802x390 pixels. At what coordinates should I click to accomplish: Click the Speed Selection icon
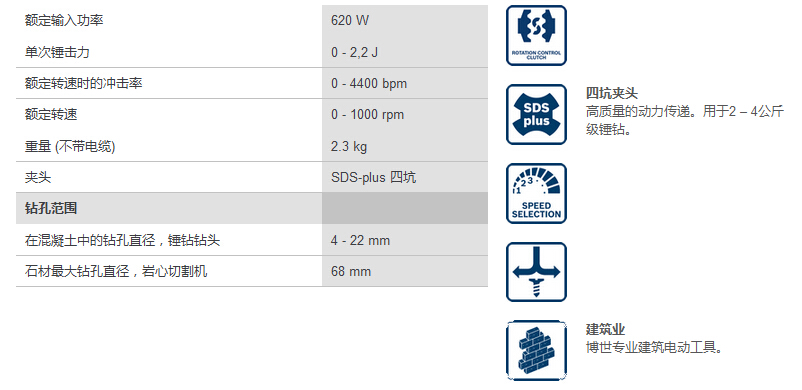point(536,193)
